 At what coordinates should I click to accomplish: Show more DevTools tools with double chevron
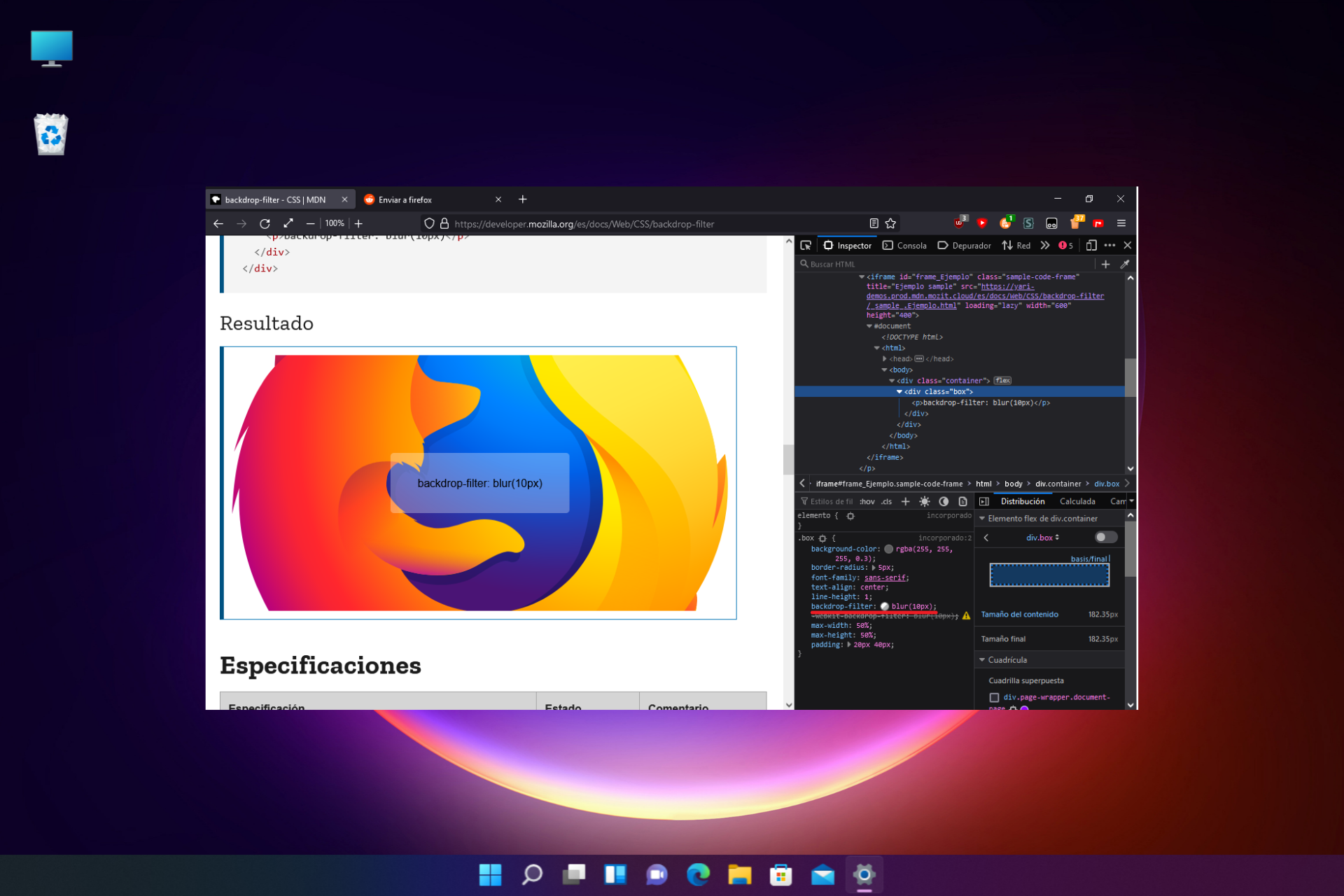(1045, 245)
